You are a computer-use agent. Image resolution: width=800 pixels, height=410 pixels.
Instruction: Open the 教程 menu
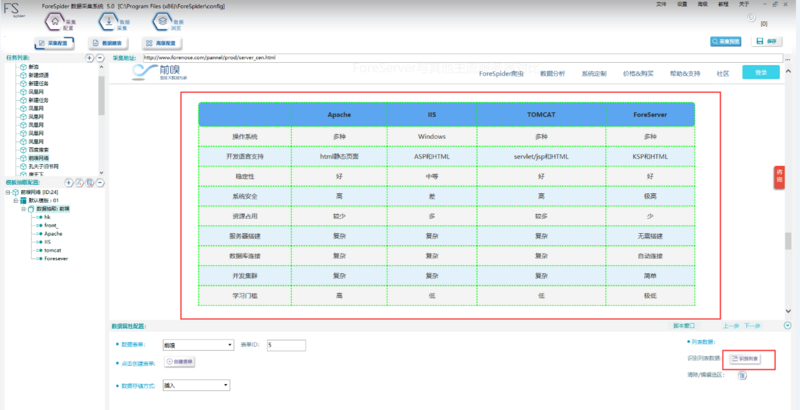click(x=723, y=4)
